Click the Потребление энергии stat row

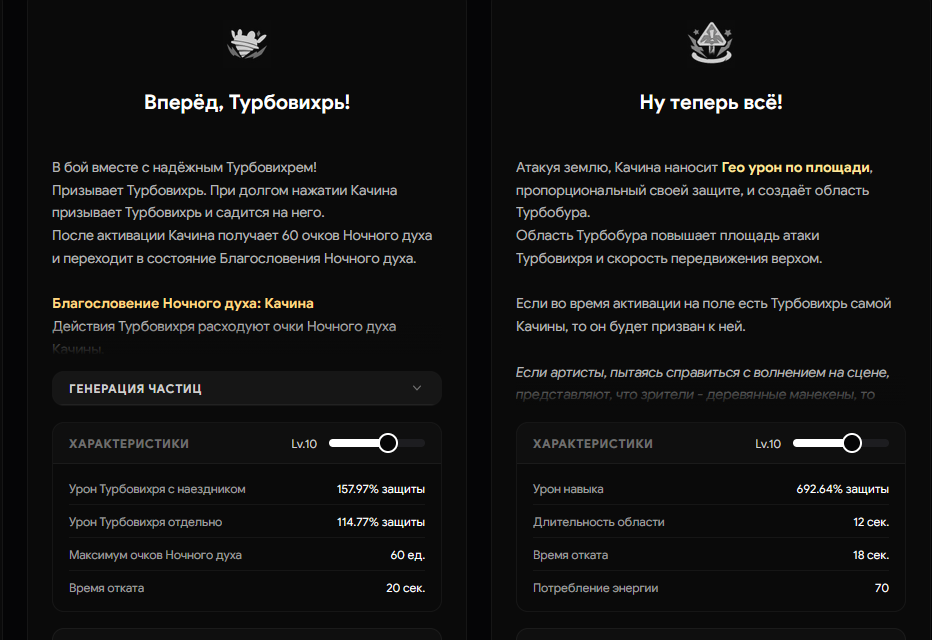point(711,588)
